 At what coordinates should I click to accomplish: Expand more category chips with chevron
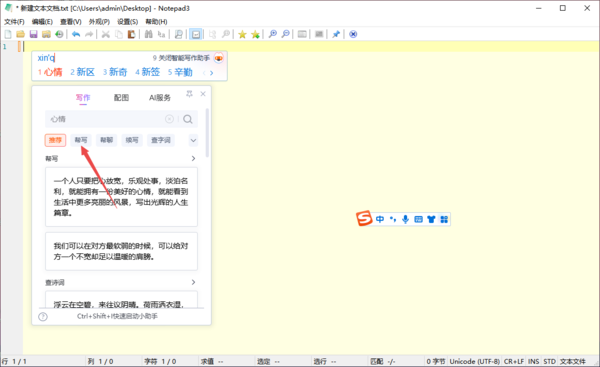193,140
